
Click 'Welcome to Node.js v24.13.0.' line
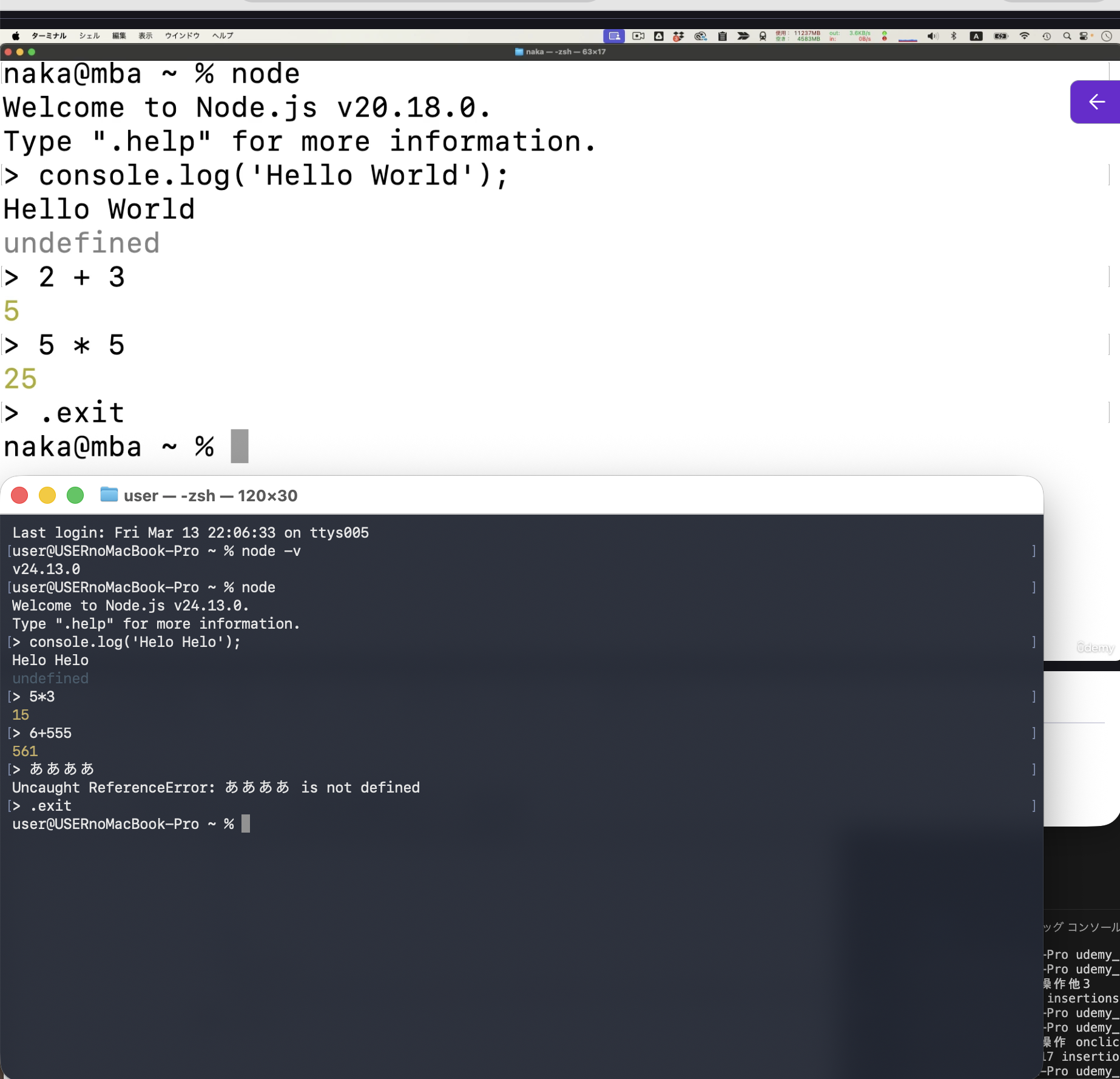[130, 606]
